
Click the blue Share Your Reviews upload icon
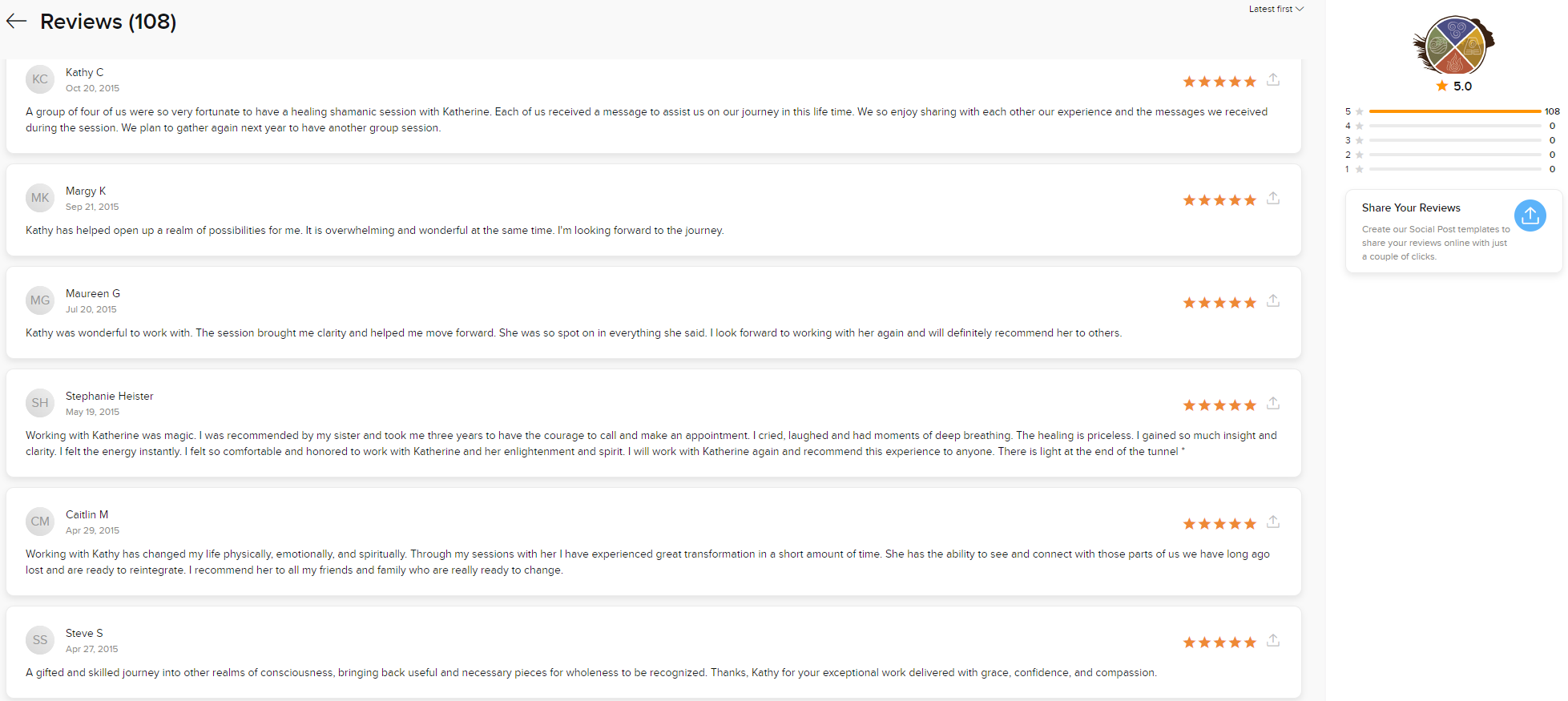[x=1530, y=216]
